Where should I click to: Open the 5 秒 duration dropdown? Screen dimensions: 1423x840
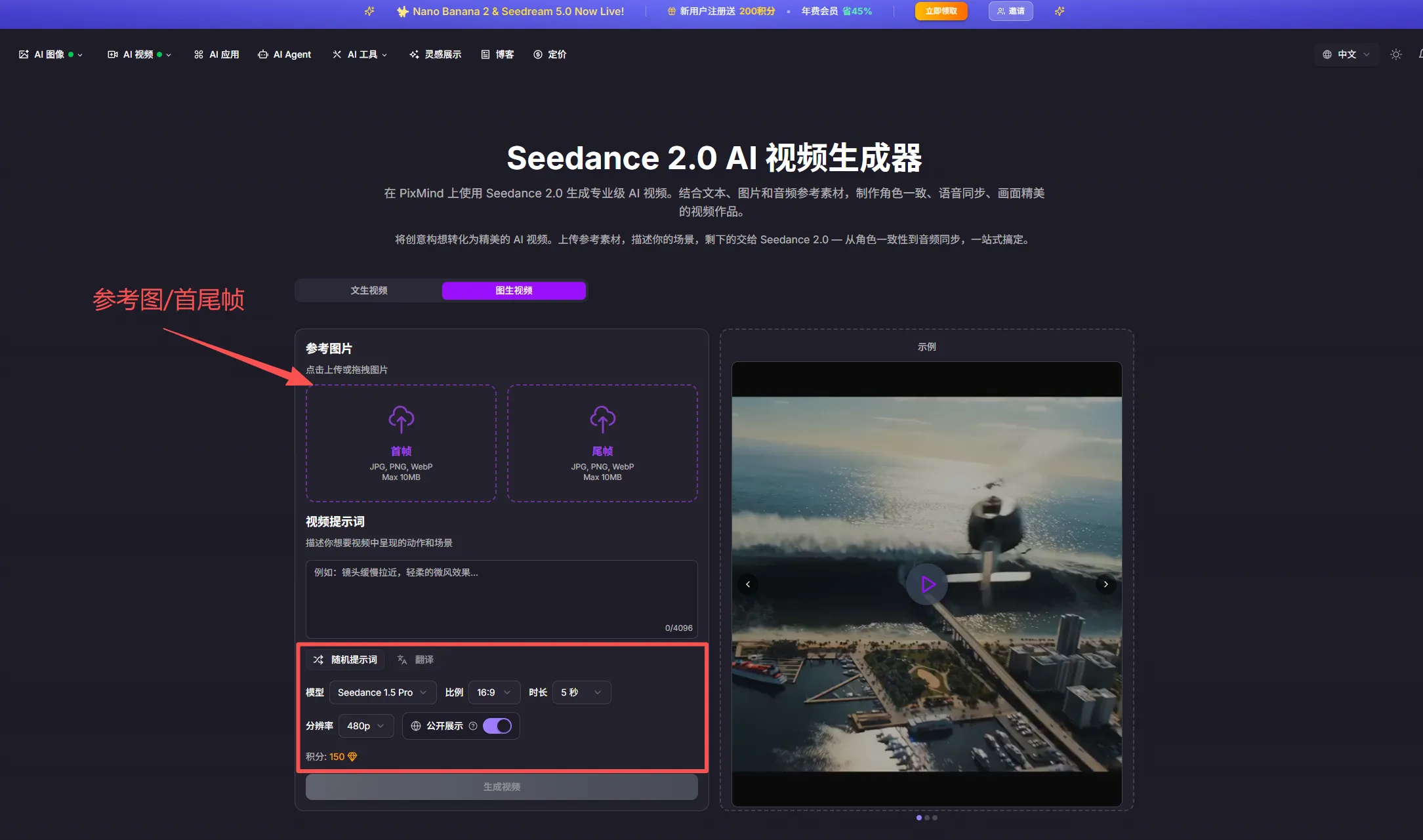pyautogui.click(x=581, y=692)
